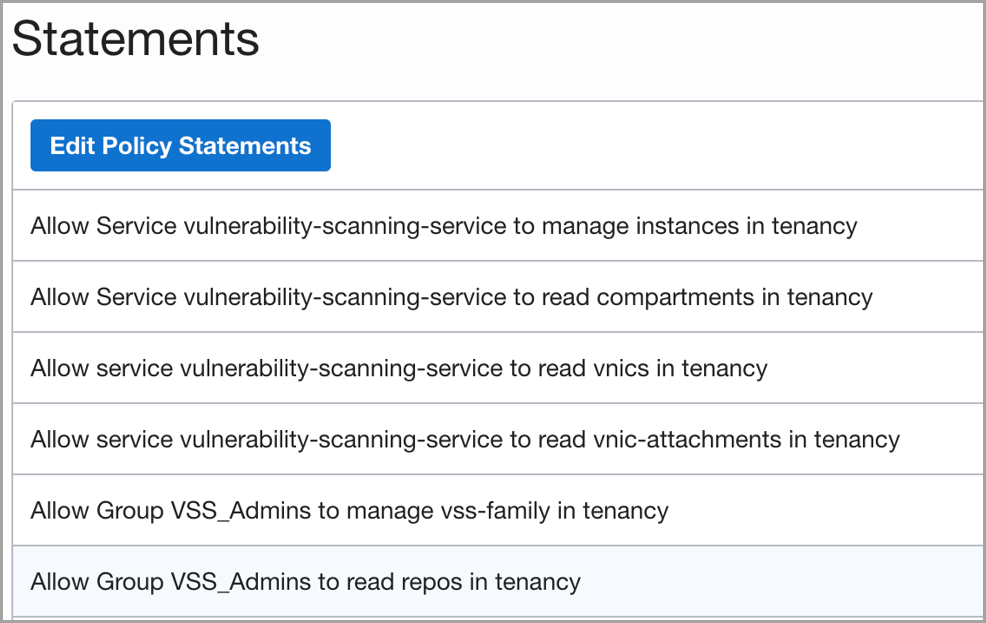Click "tenancy" ending the vnic-attachments statement

[x=857, y=439]
